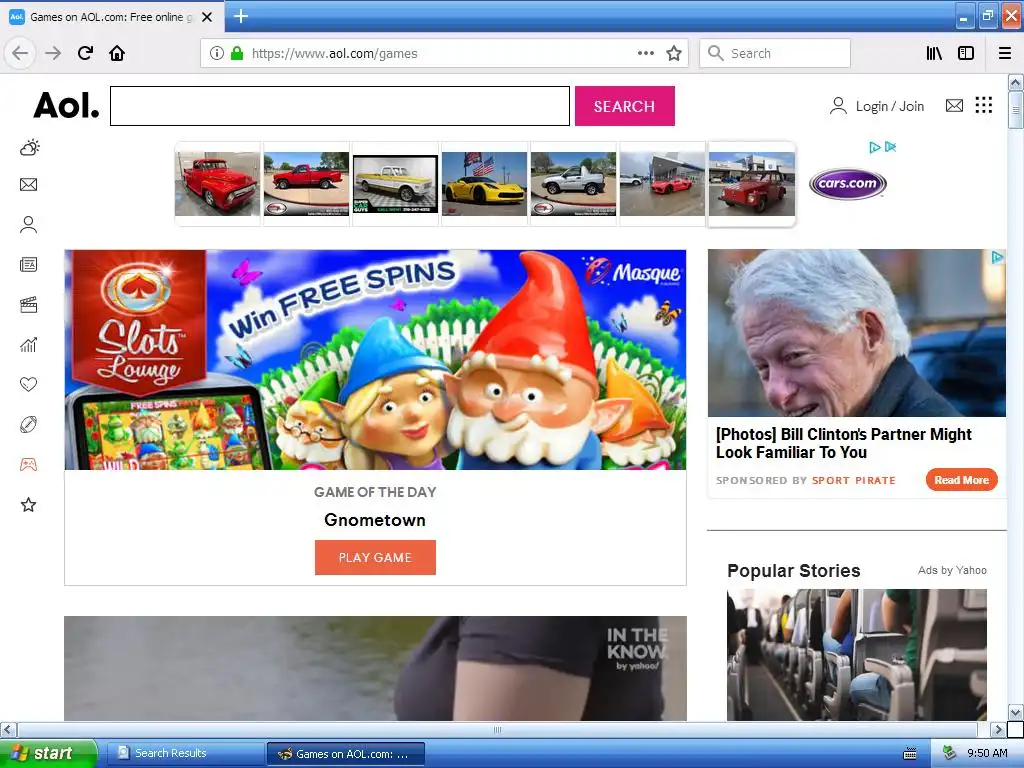Open the sports football icon in sidebar
1024x768 pixels.
tap(29, 424)
